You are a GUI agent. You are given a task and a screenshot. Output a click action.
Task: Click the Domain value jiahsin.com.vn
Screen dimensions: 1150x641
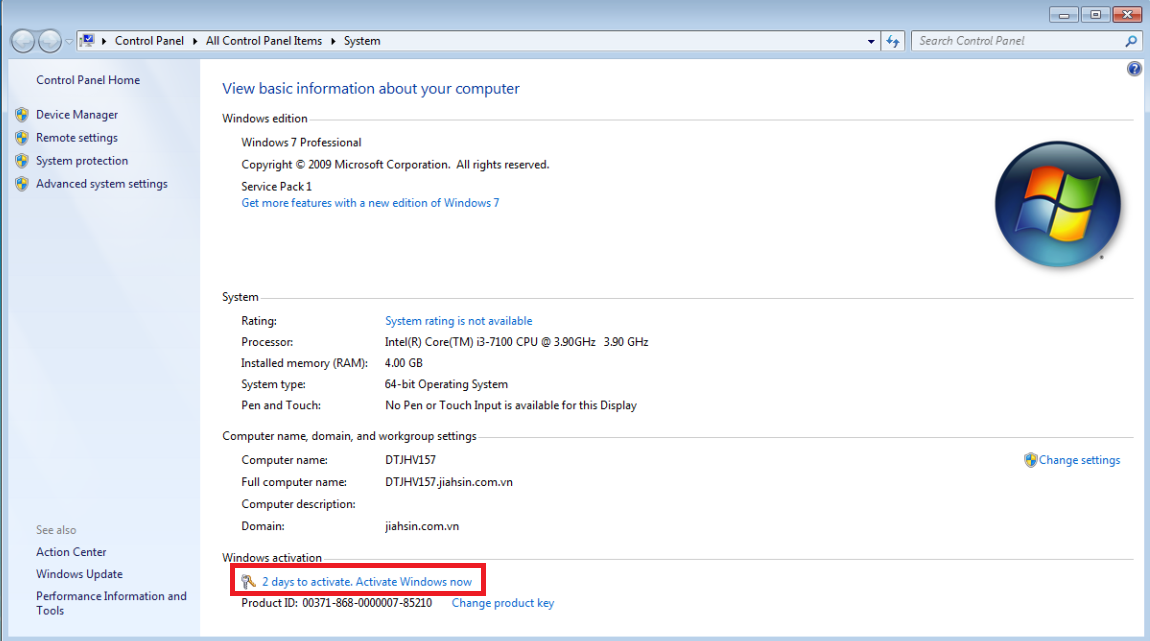[x=422, y=526]
